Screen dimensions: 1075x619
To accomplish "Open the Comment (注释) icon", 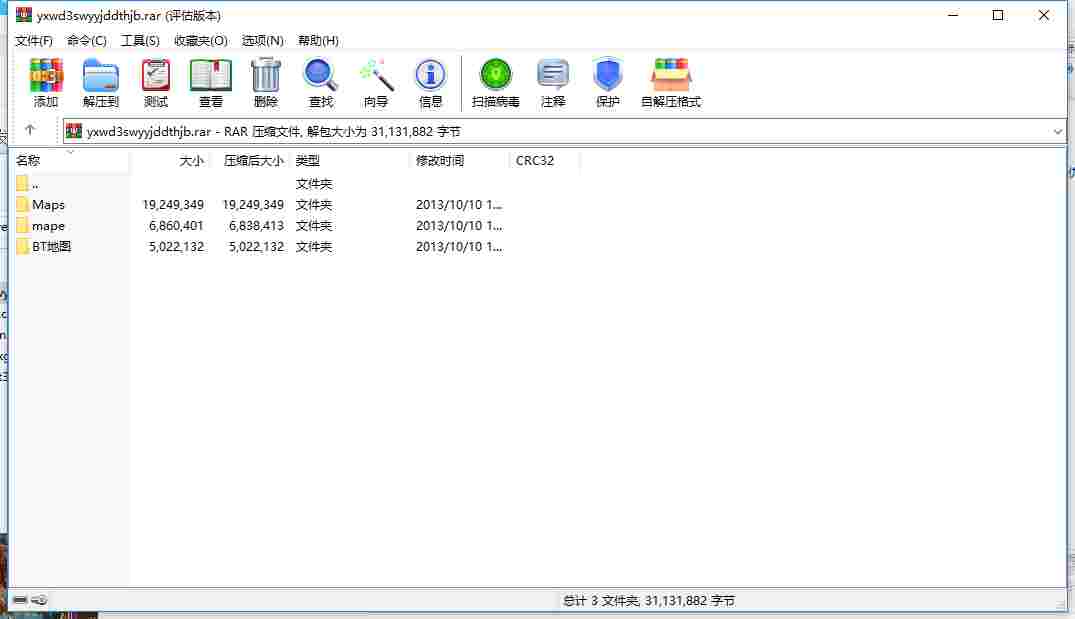I will pos(553,75).
